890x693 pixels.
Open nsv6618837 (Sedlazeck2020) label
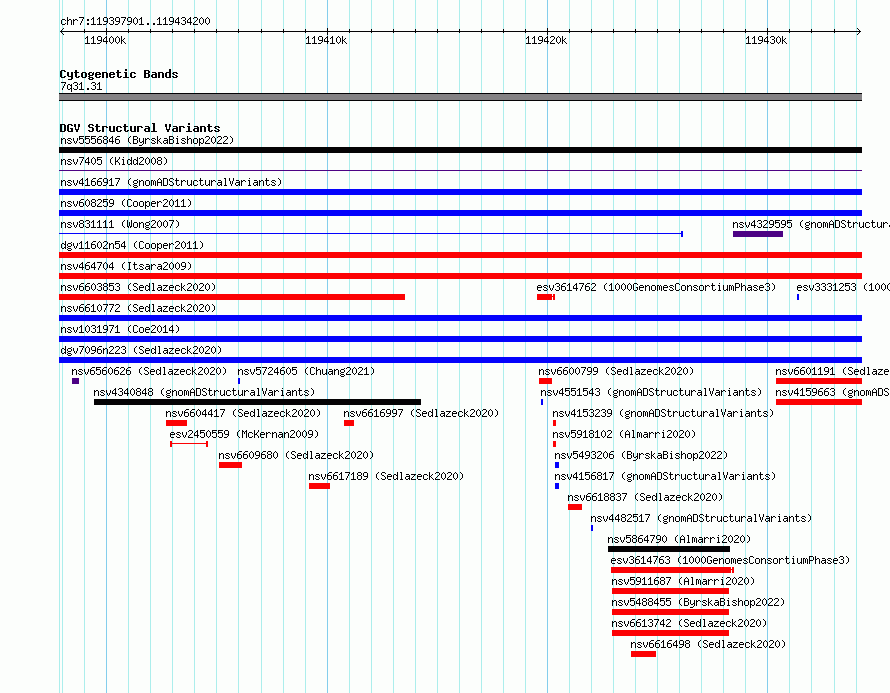tap(645, 497)
